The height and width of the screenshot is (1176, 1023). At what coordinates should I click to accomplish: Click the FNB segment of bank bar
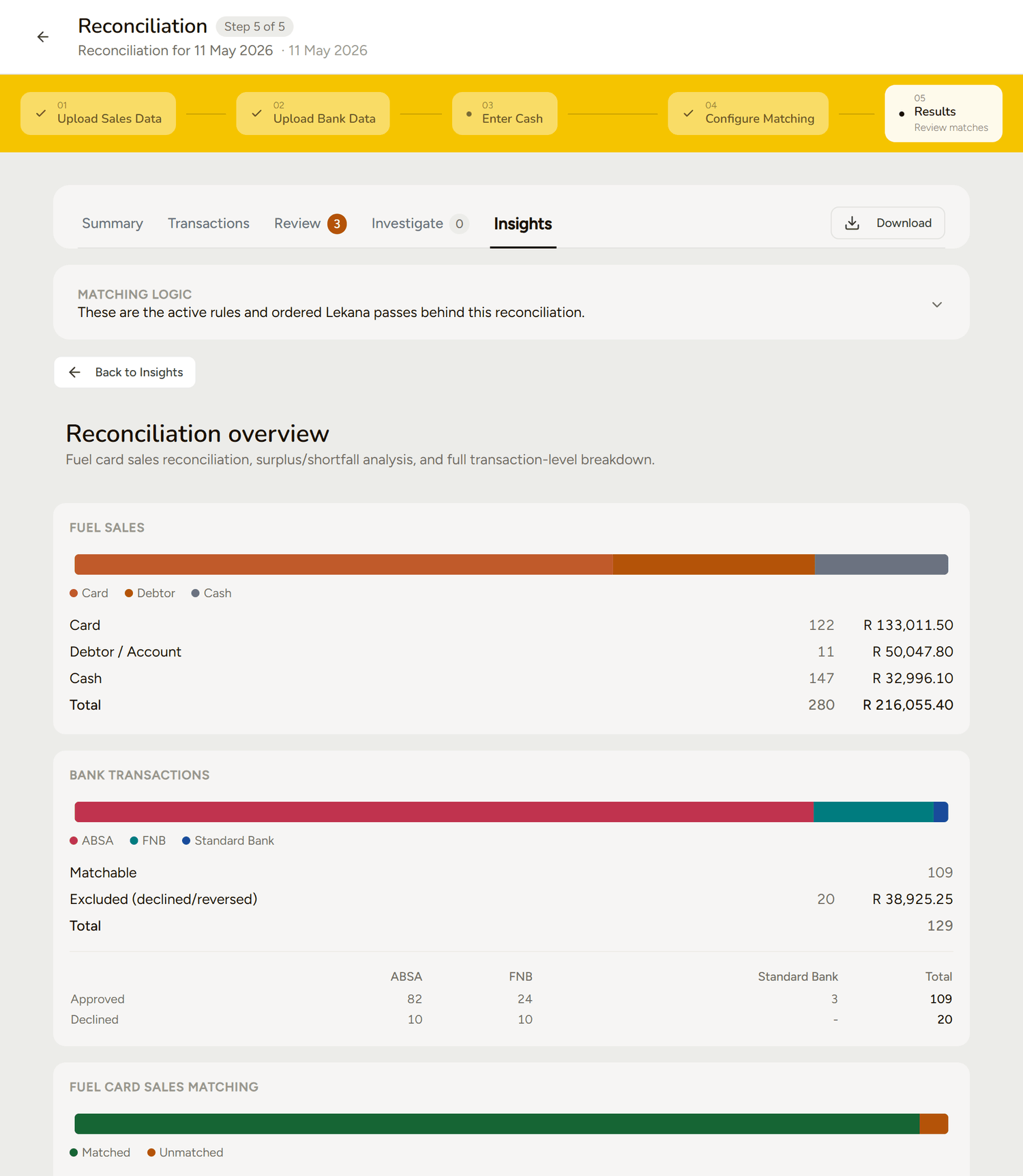874,812
